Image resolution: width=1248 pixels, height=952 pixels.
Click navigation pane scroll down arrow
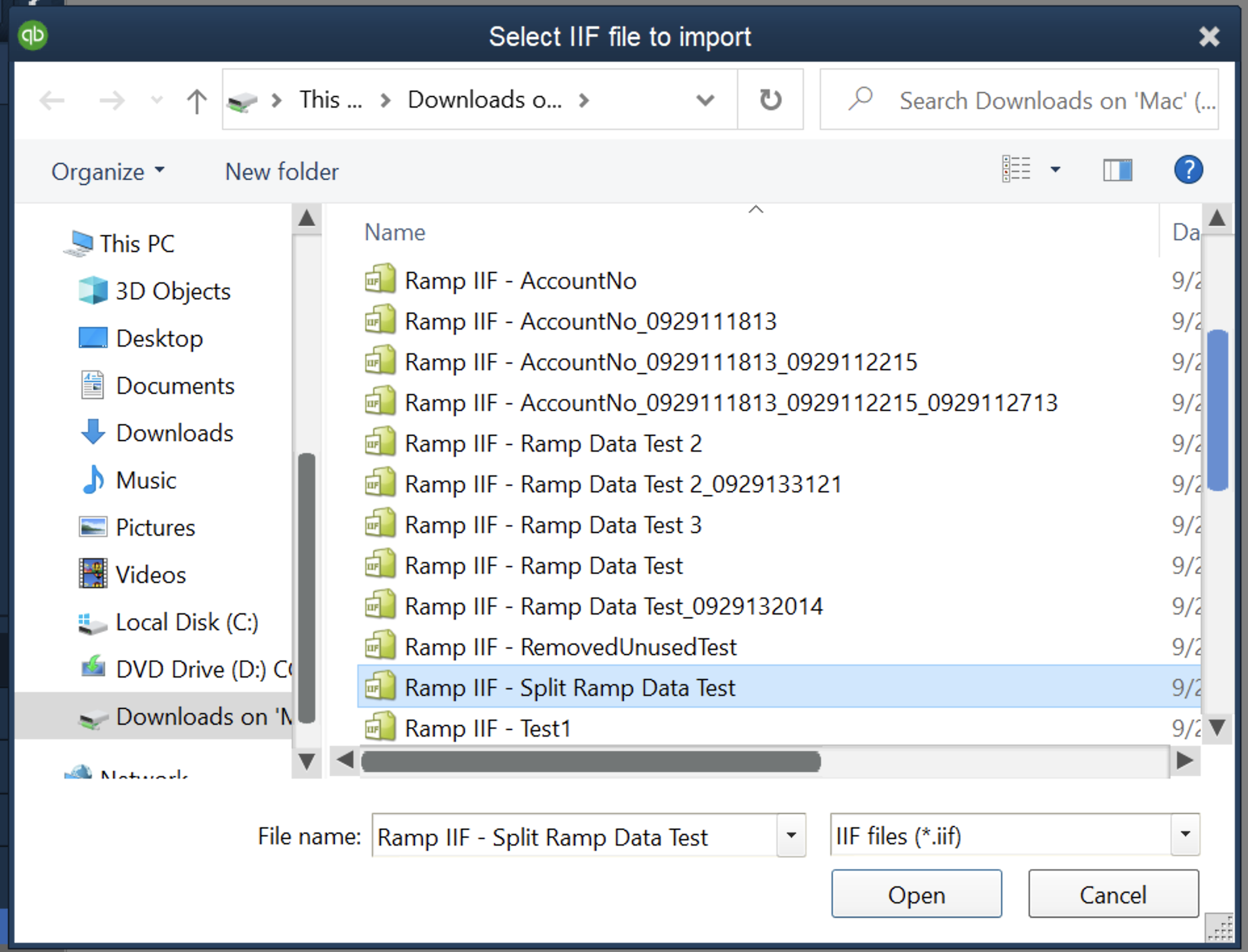[x=306, y=762]
